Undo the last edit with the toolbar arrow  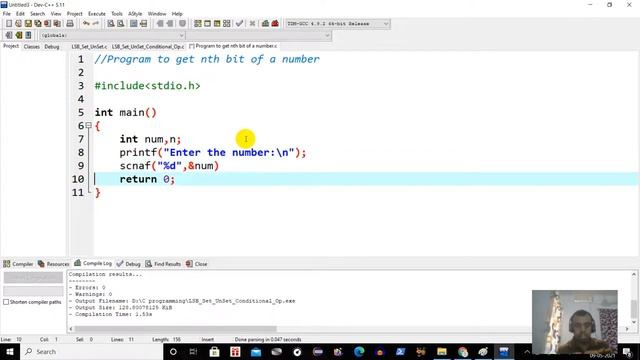[86, 24]
